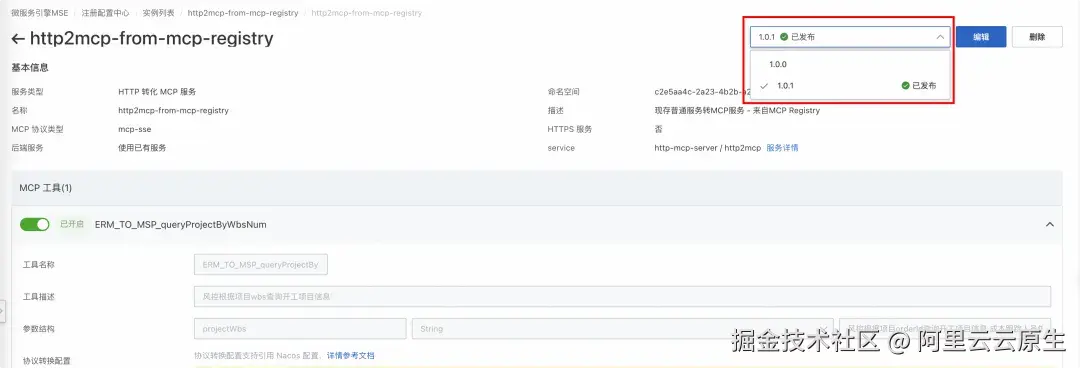Click the green 已发布 status icon in dropdown list

coord(905,86)
